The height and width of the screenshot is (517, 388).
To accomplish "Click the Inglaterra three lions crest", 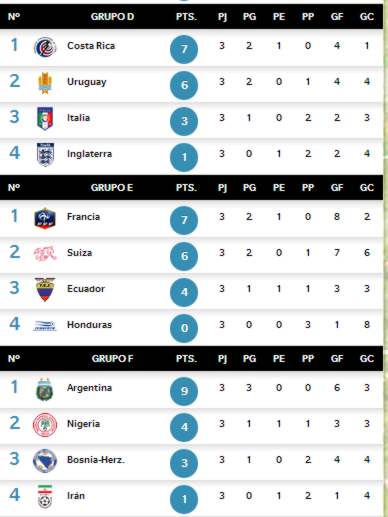I will pyautogui.click(x=45, y=154).
